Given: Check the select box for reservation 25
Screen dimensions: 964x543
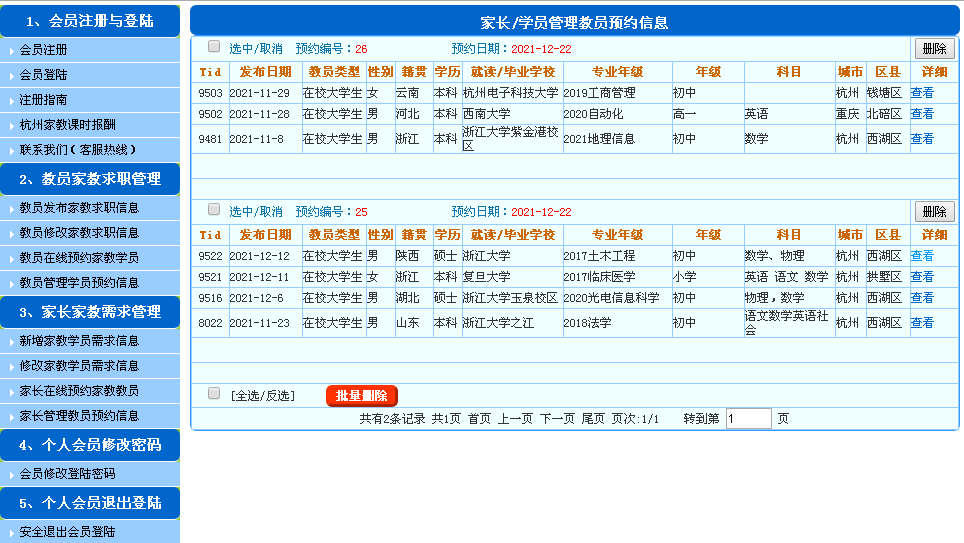Looking at the screenshot, I should click(213, 210).
